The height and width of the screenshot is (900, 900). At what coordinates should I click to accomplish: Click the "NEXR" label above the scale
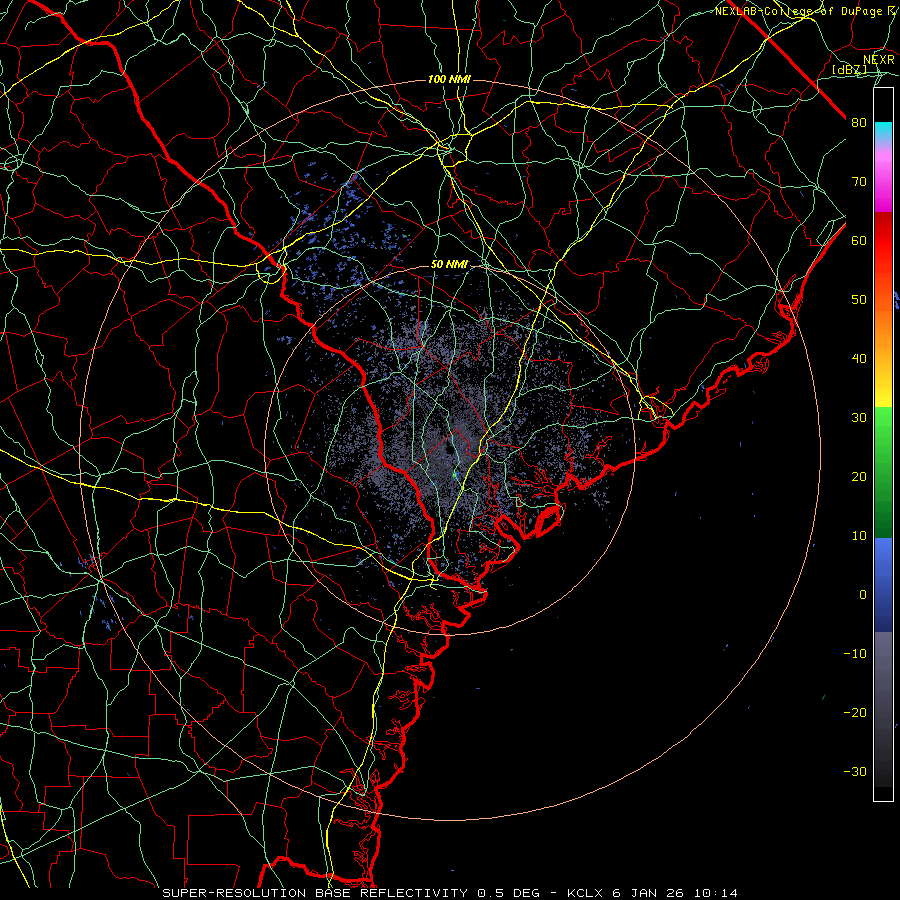tap(879, 60)
